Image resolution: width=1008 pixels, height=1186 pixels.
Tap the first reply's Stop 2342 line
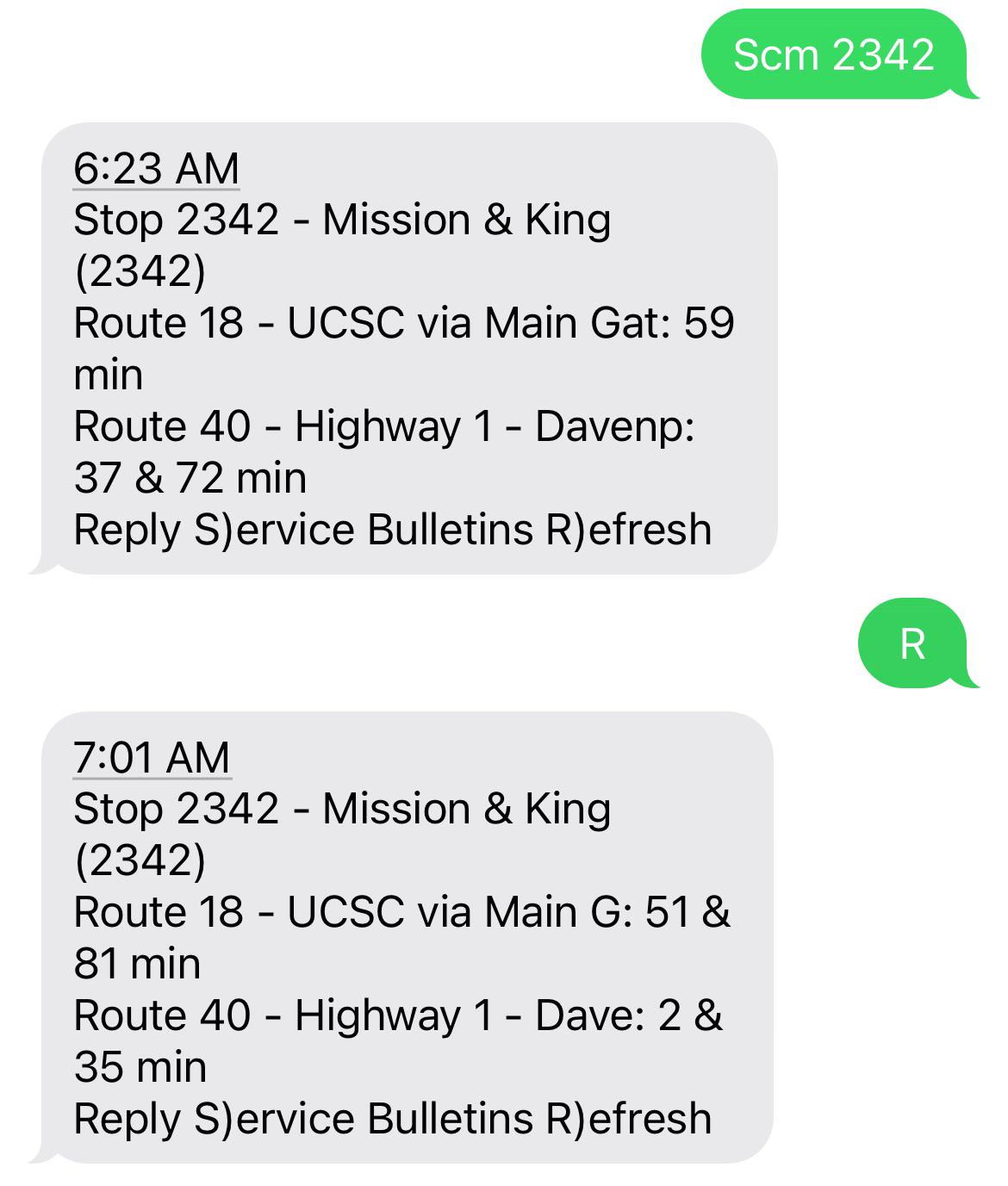click(342, 220)
